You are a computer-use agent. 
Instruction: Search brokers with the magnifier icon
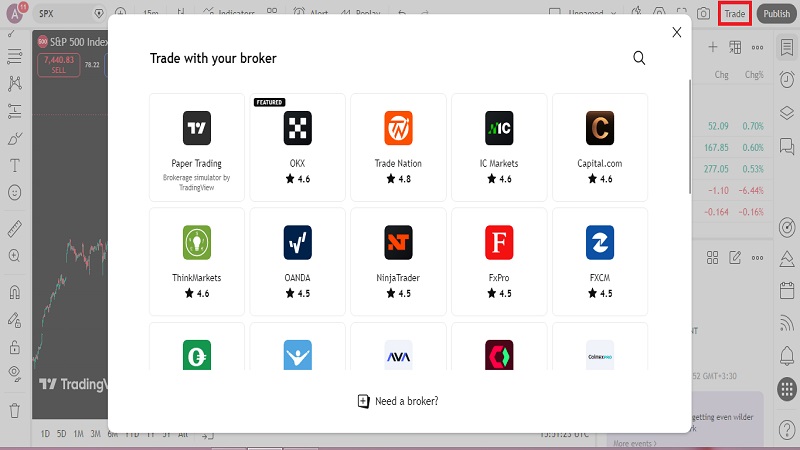639,58
